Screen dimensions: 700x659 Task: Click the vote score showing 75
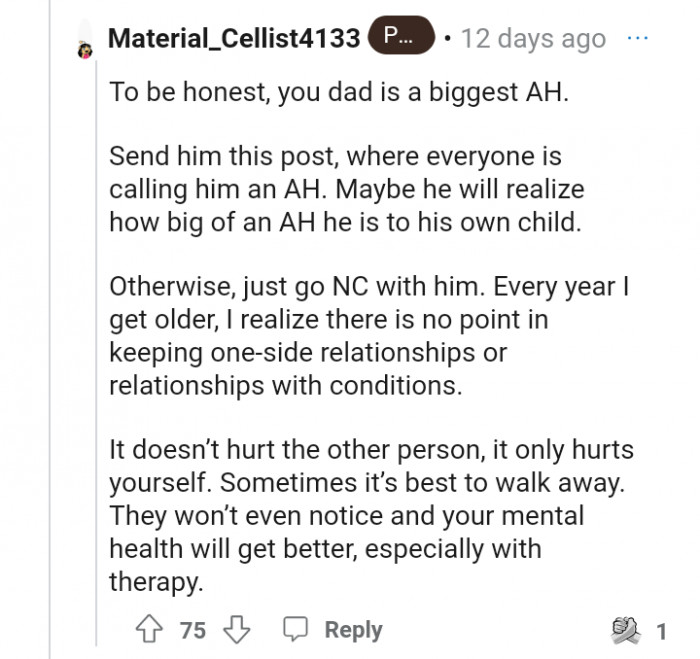(x=193, y=629)
